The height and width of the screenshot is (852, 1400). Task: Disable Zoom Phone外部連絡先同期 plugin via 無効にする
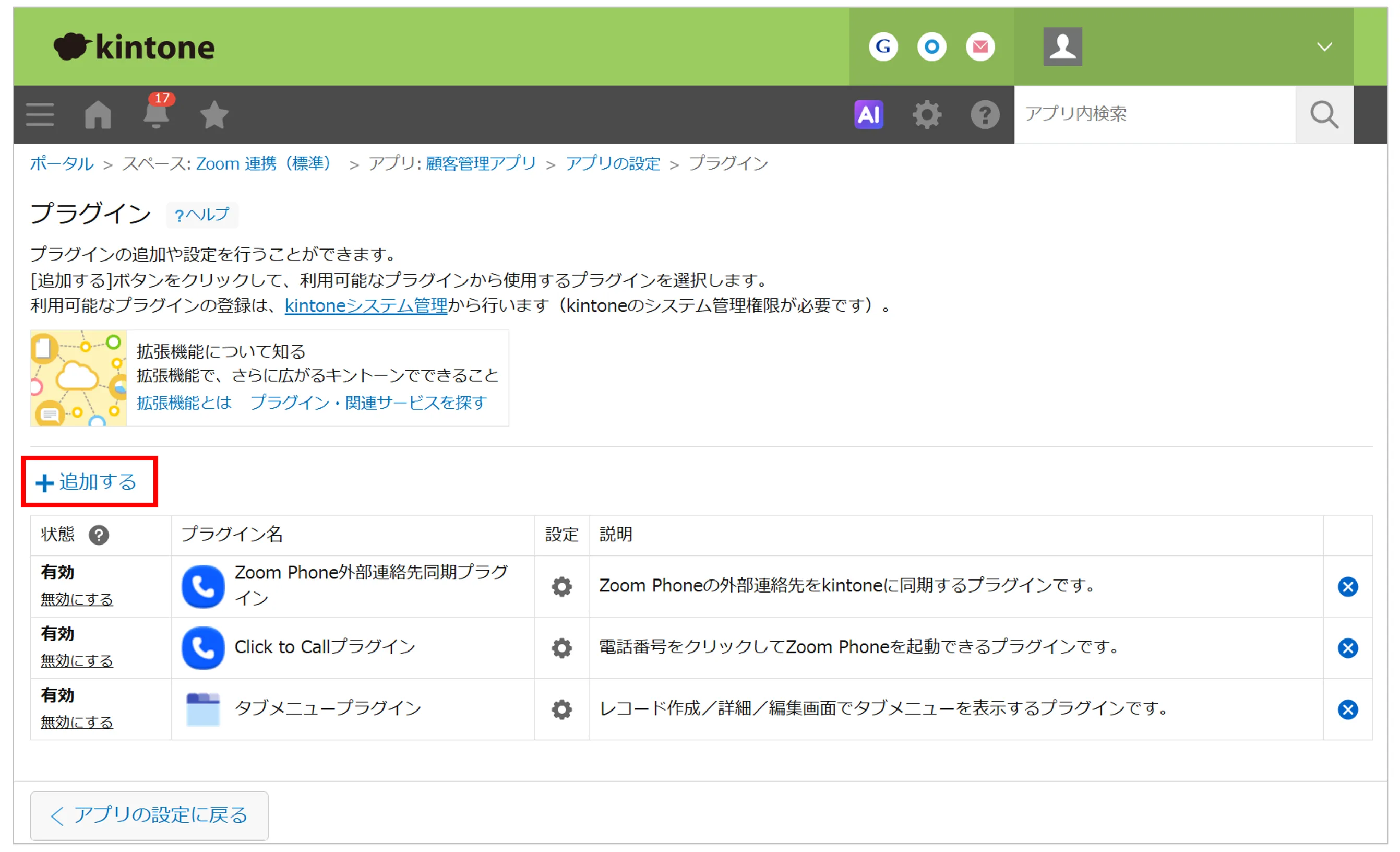[77, 599]
